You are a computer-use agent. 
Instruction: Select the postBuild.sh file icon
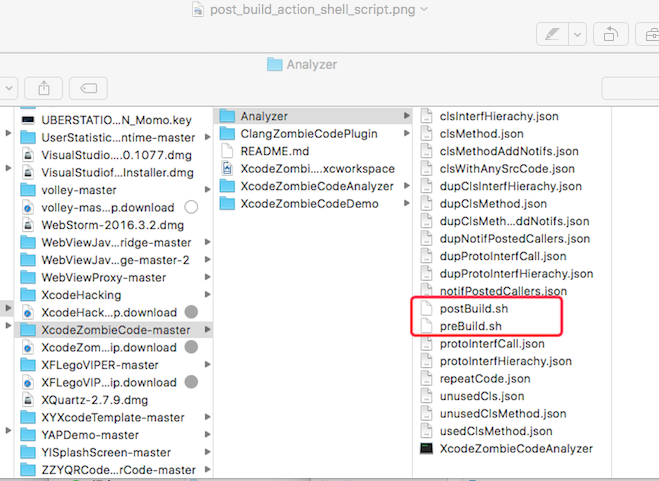pyautogui.click(x=426, y=309)
